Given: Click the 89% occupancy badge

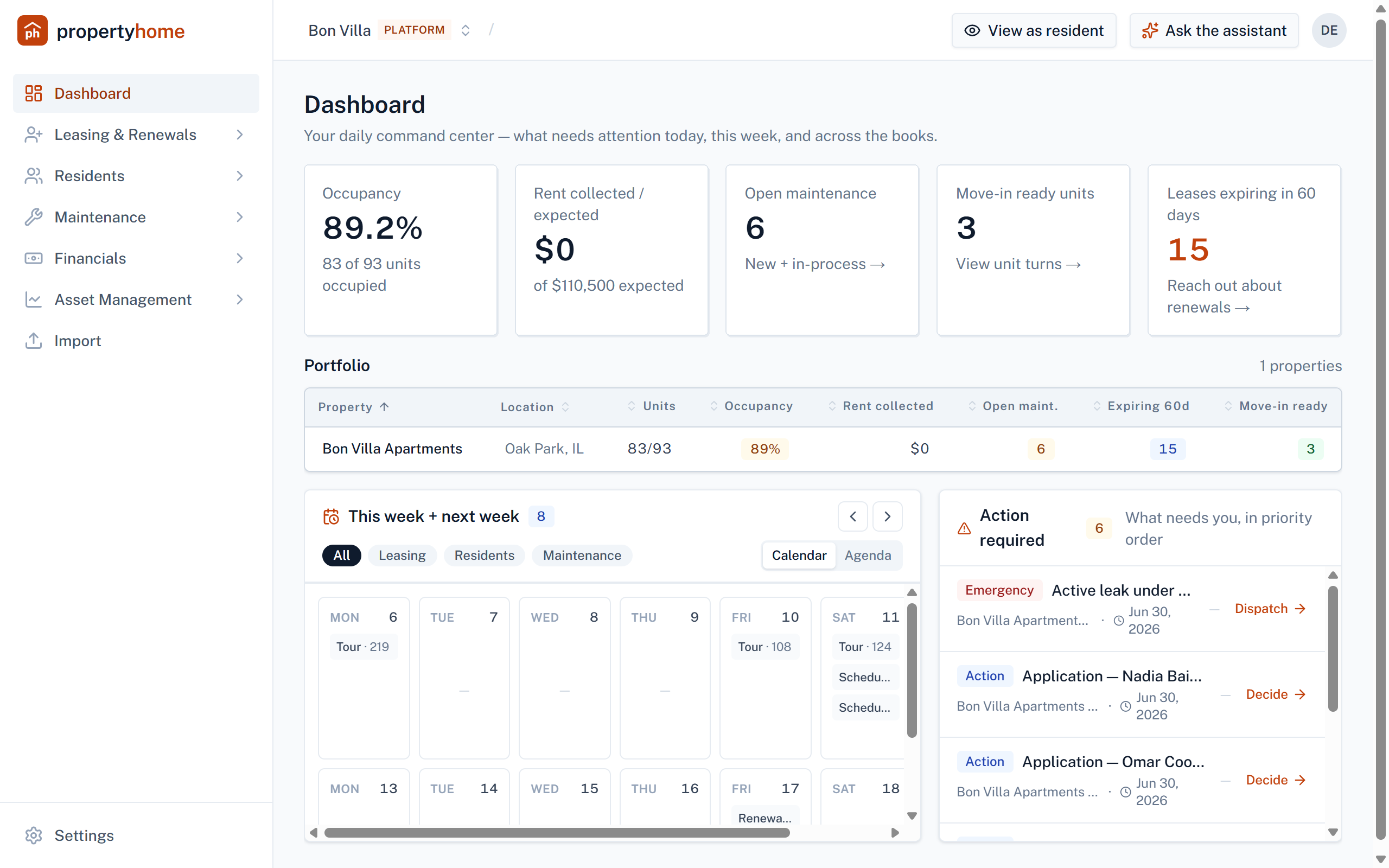Looking at the screenshot, I should [765, 449].
